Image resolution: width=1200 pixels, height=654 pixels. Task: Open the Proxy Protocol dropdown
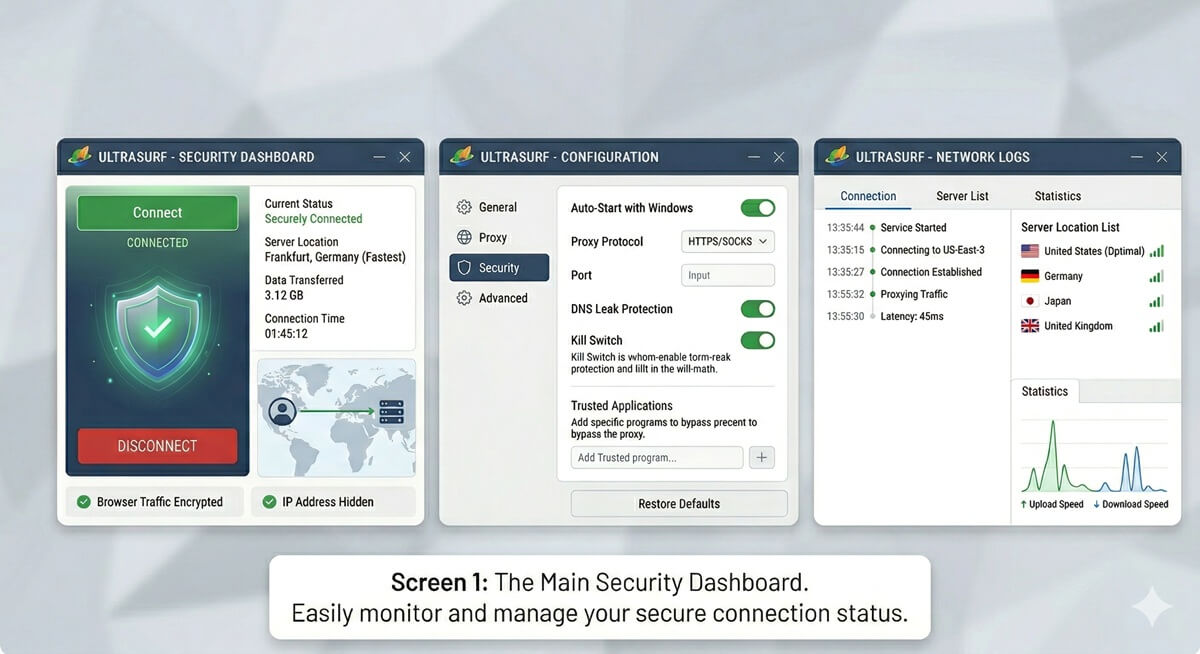[728, 241]
